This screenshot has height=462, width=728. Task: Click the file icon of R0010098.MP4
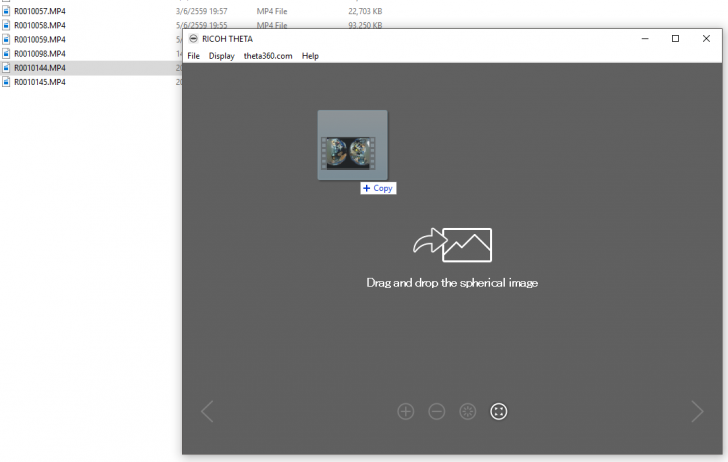(6, 53)
